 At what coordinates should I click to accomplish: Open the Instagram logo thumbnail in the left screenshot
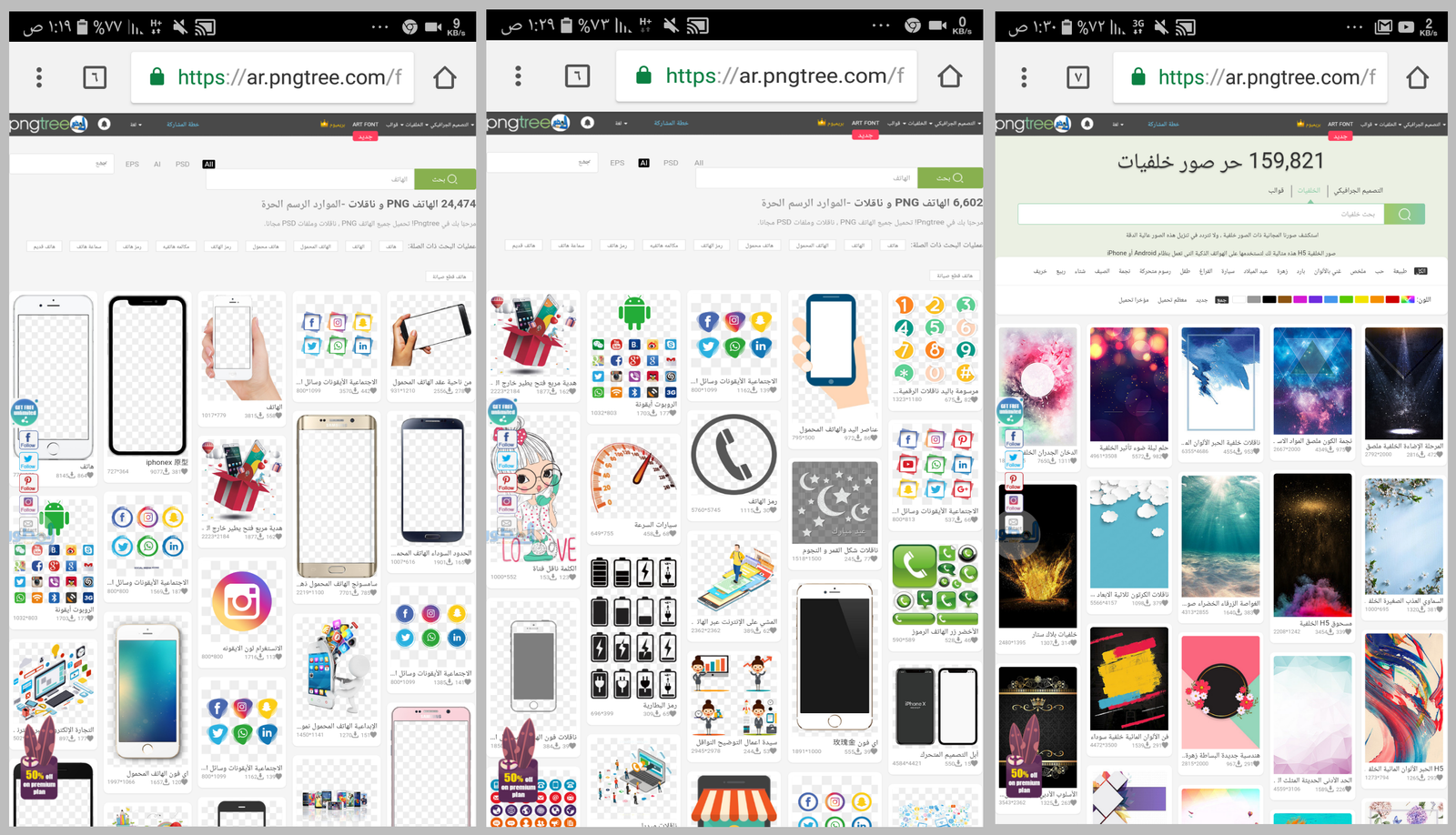pos(241,602)
